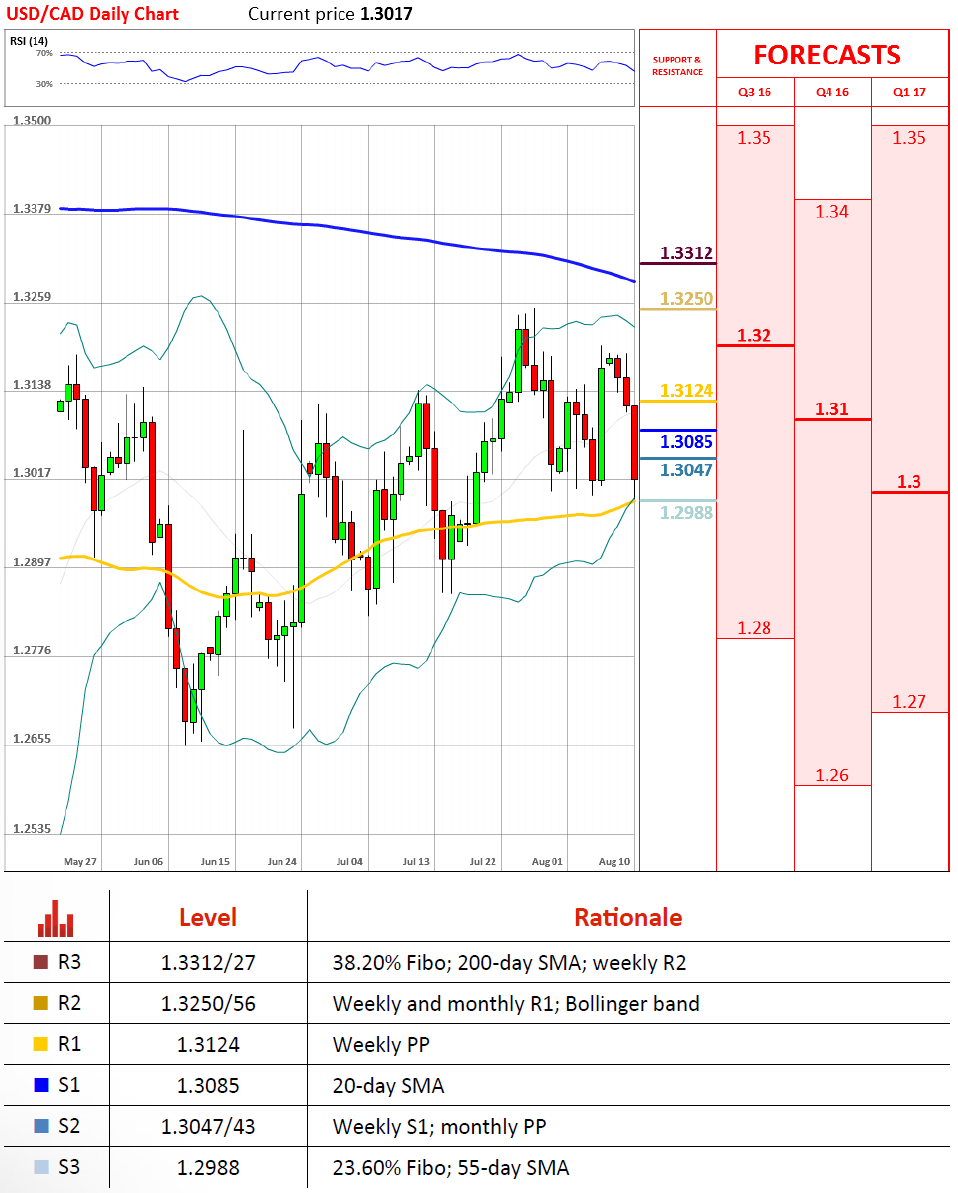958x1193 pixels.
Task: Click the Weekly PP rationale
Action: click(381, 1045)
